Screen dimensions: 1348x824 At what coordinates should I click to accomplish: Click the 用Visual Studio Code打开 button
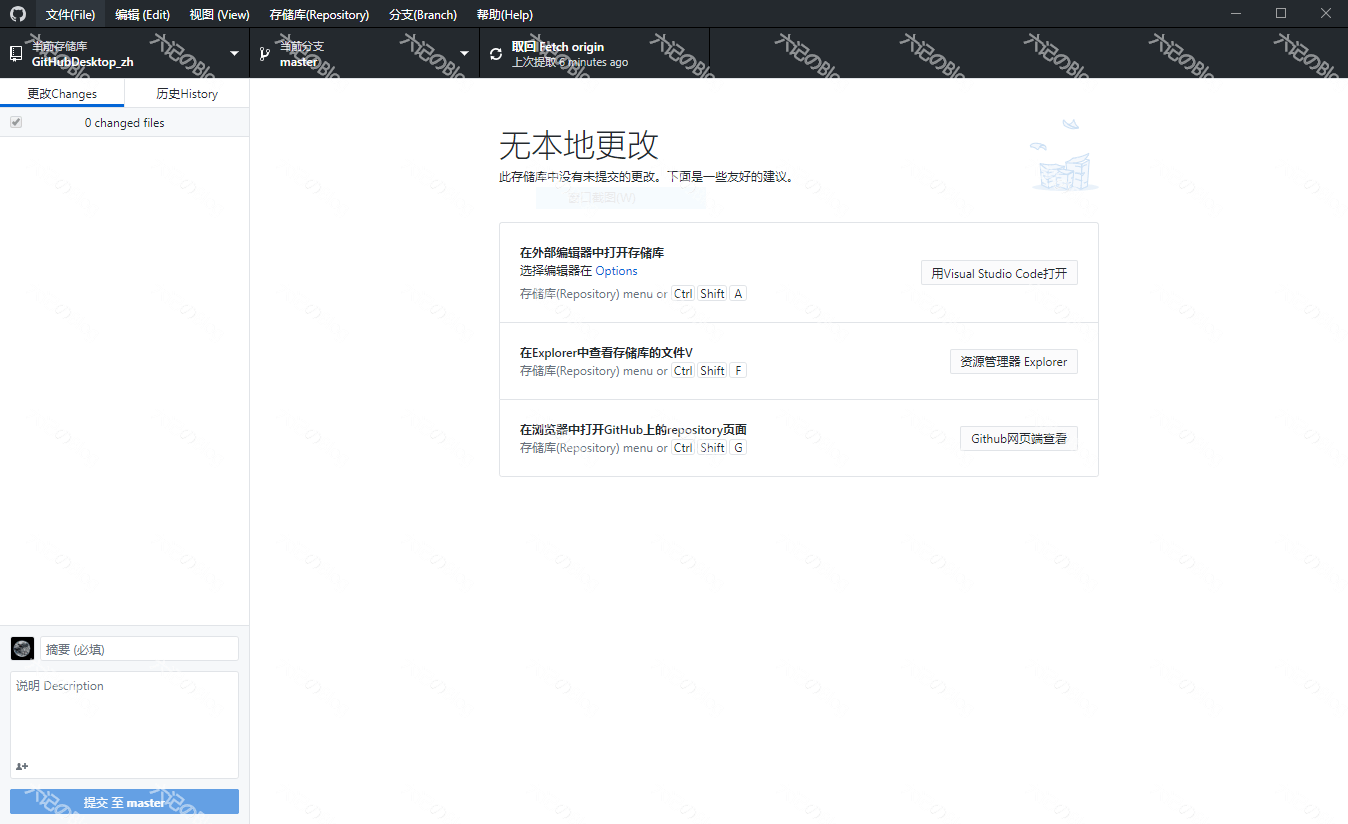[999, 273]
